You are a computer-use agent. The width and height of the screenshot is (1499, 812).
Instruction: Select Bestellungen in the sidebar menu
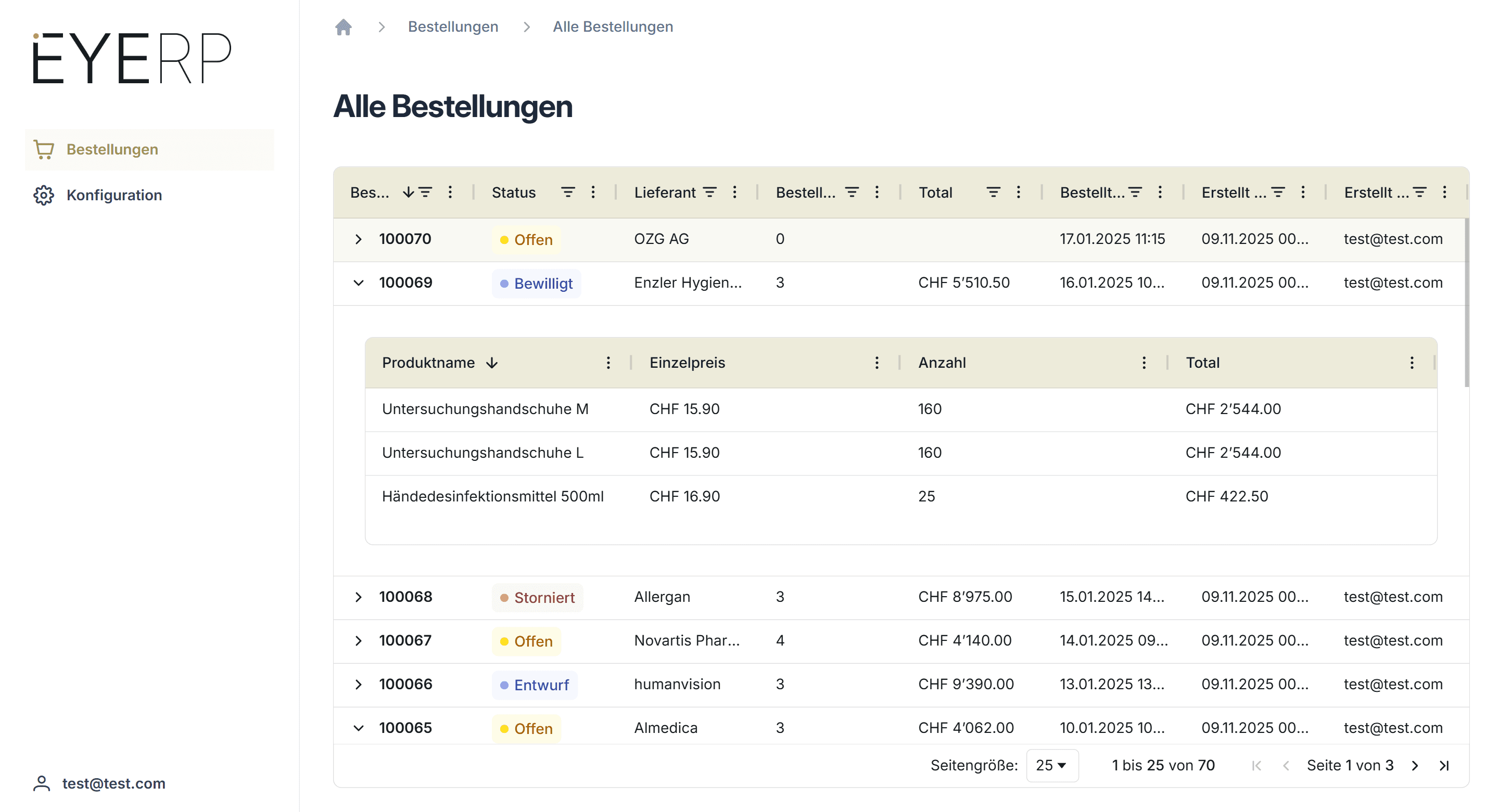tap(112, 149)
